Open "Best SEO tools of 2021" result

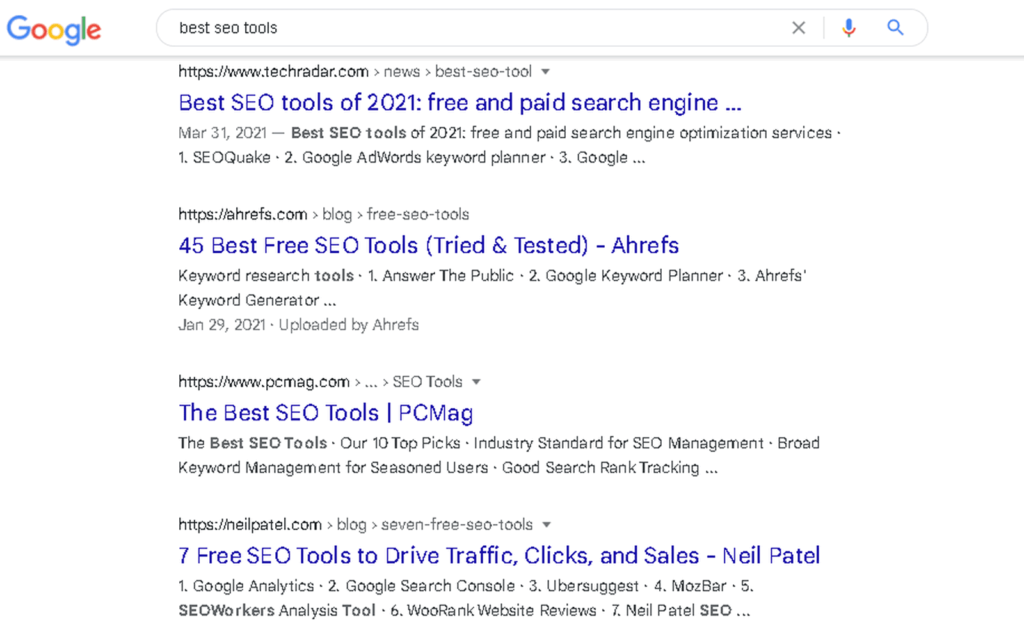pyautogui.click(x=459, y=103)
